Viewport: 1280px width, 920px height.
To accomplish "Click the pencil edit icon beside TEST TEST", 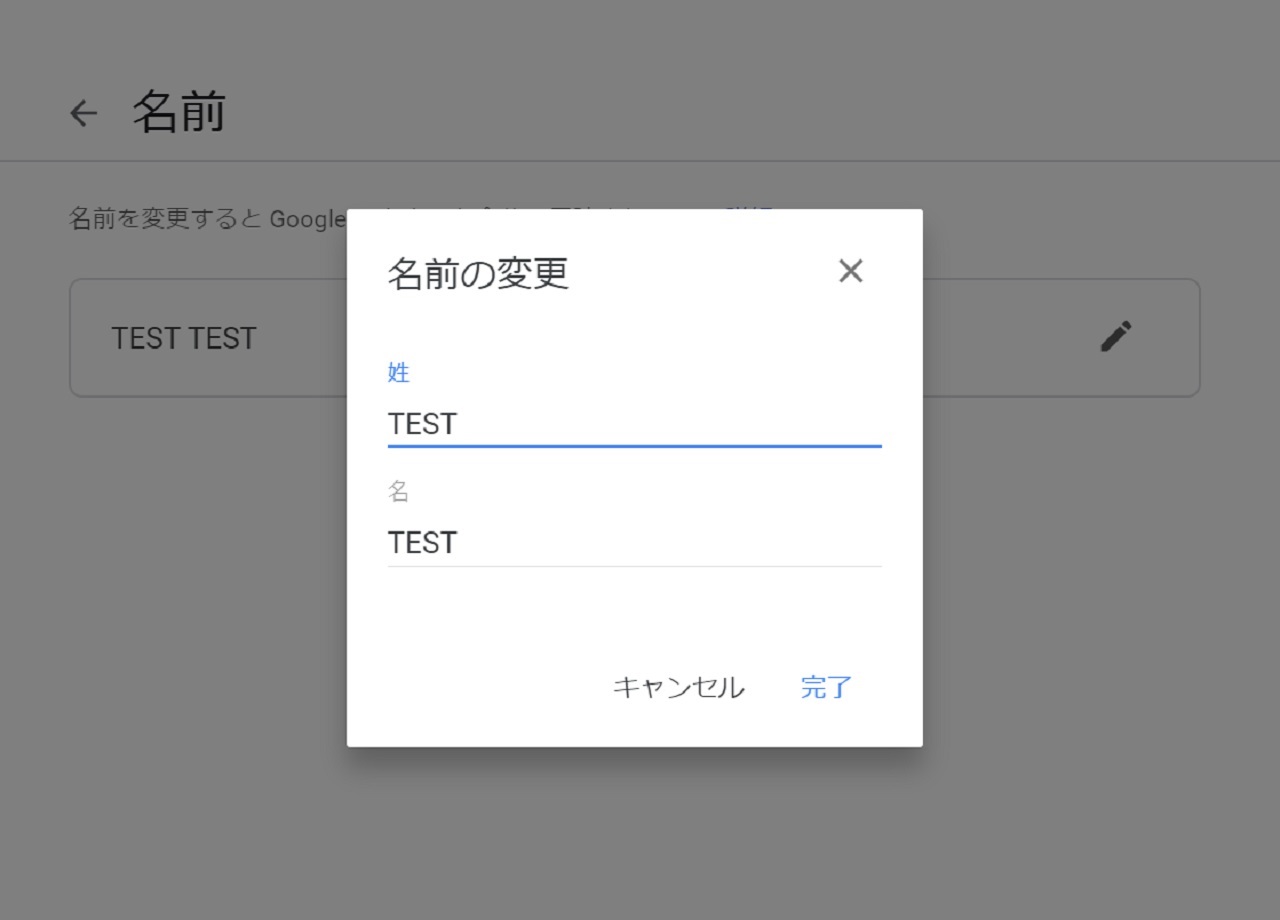I will pyautogui.click(x=1115, y=337).
